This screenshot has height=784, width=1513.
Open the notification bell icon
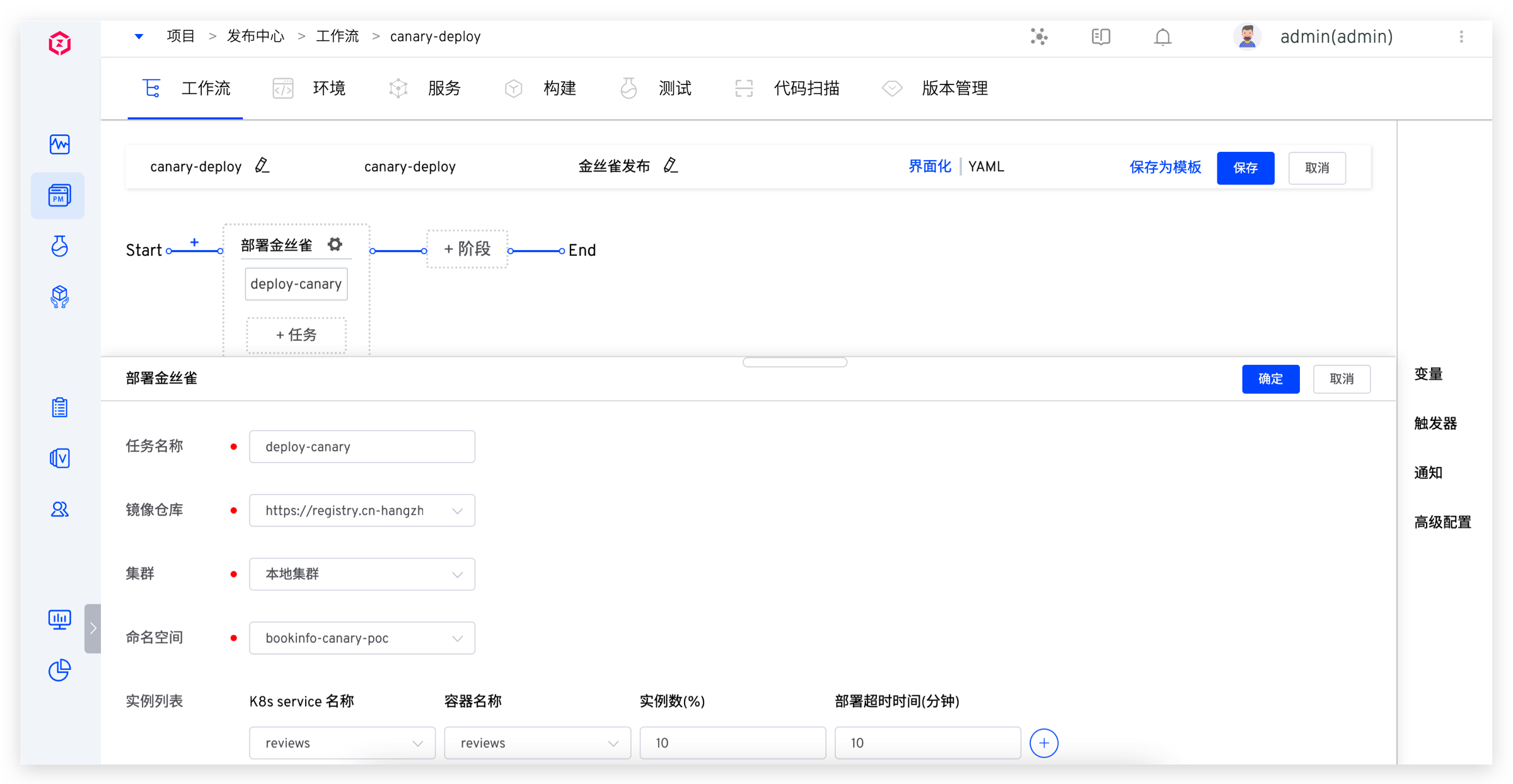[1162, 37]
